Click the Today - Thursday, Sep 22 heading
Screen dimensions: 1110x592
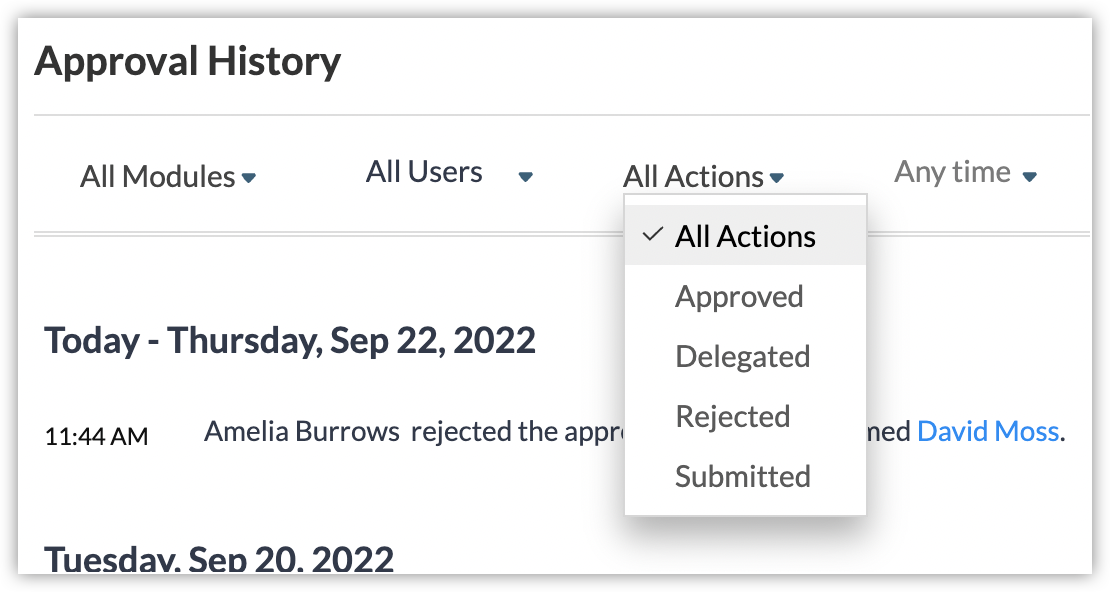pyautogui.click(x=290, y=341)
